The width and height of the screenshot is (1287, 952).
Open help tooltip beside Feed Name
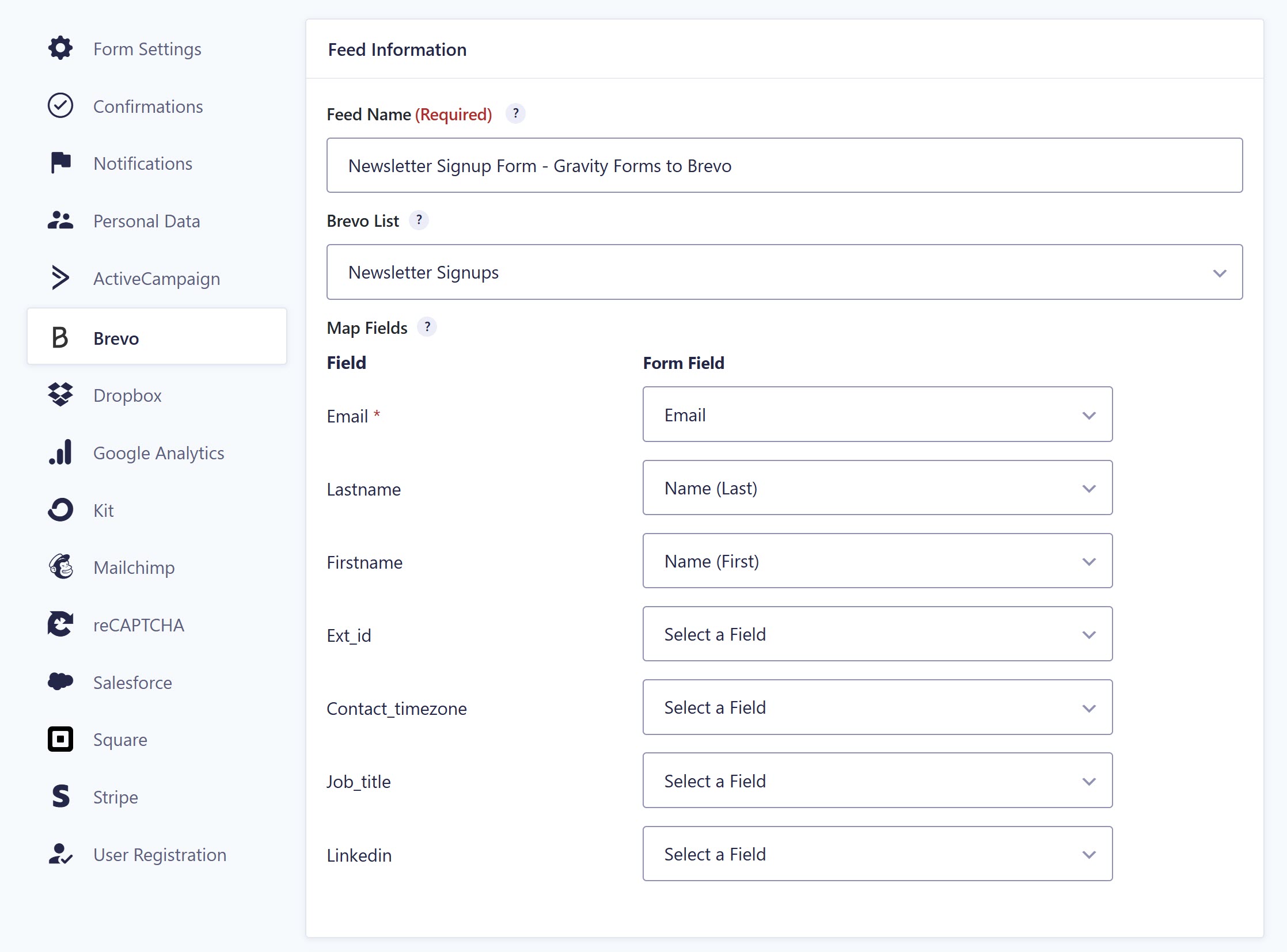pos(515,113)
